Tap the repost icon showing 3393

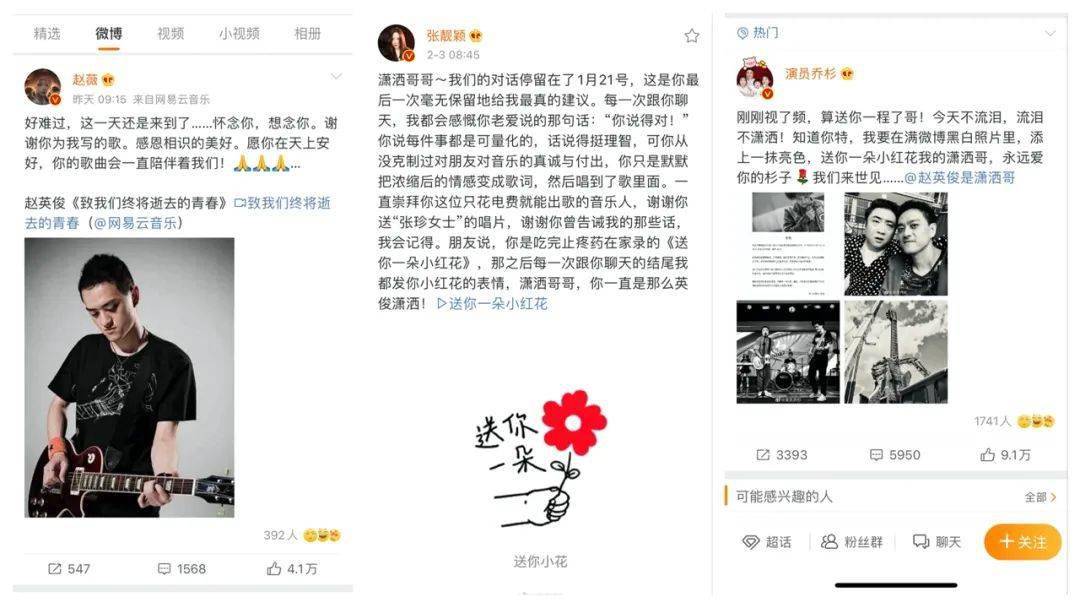(763, 454)
